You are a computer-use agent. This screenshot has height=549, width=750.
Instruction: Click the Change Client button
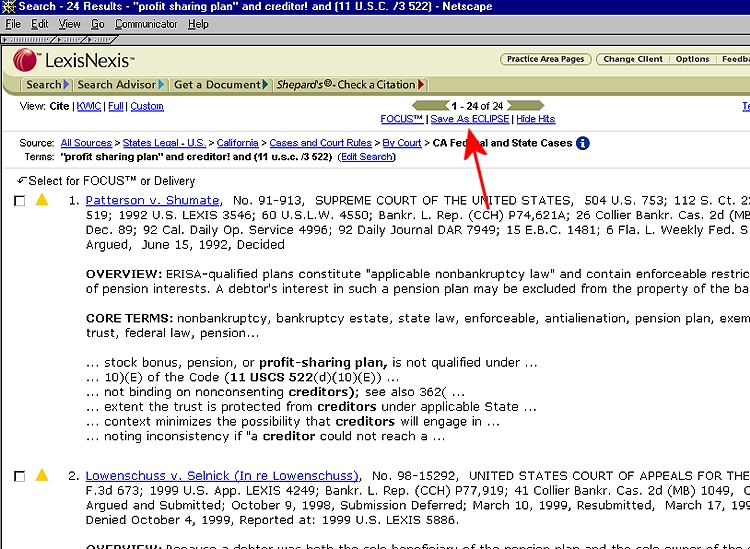pos(630,59)
